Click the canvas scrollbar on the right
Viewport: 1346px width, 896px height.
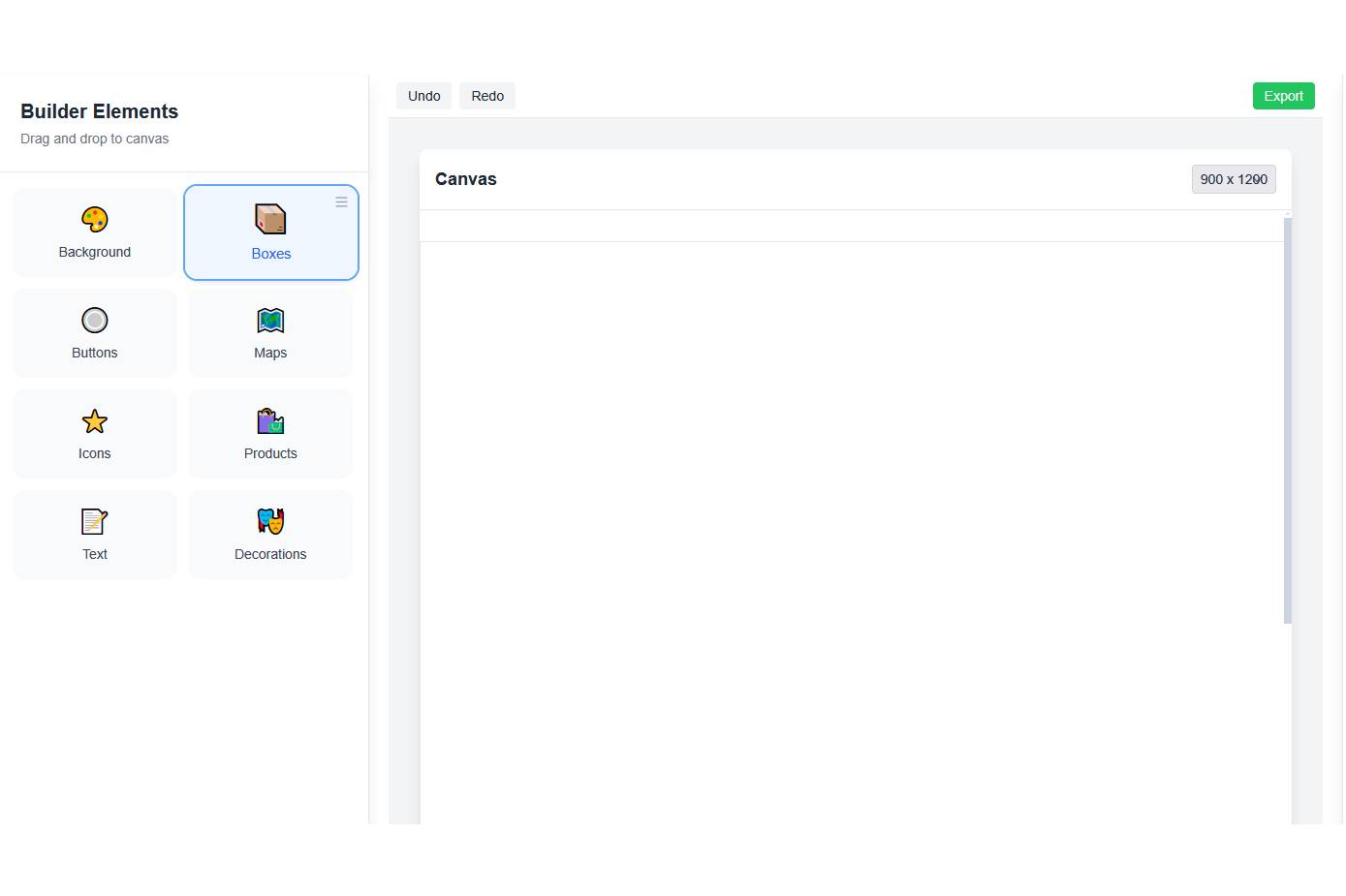1287,417
